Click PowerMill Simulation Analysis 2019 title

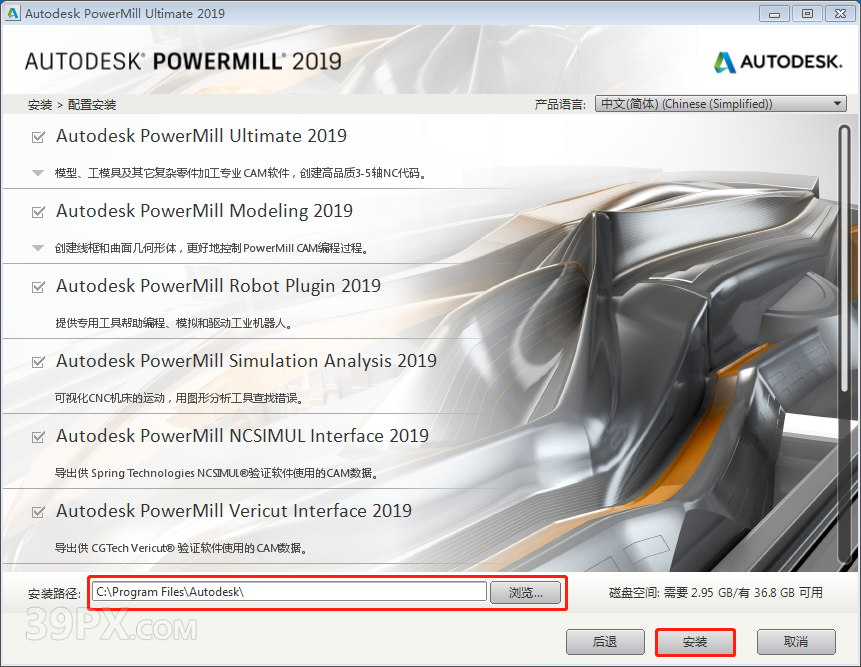(247, 361)
